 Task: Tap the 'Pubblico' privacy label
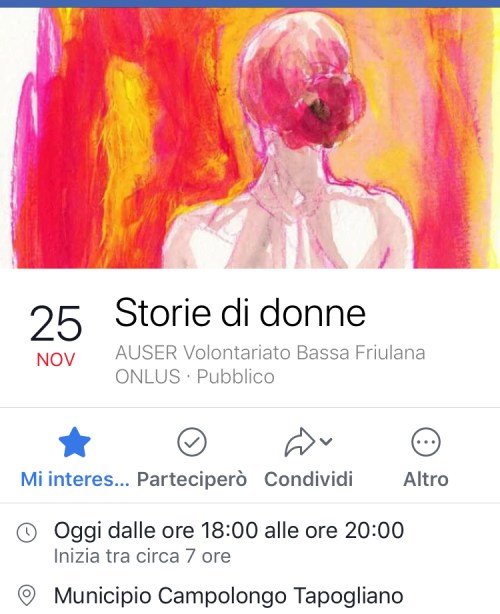click(235, 377)
